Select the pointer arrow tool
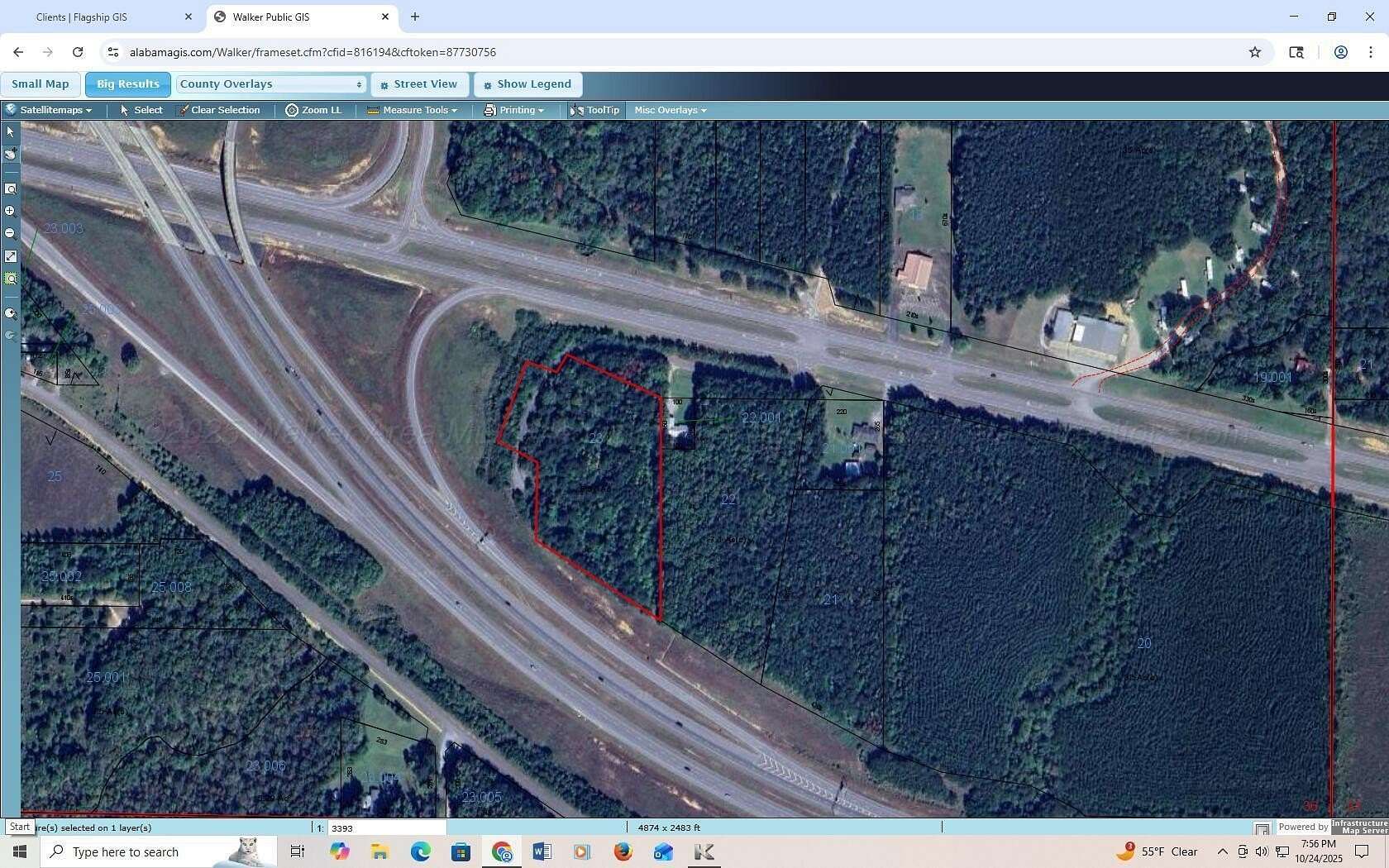 (11, 131)
